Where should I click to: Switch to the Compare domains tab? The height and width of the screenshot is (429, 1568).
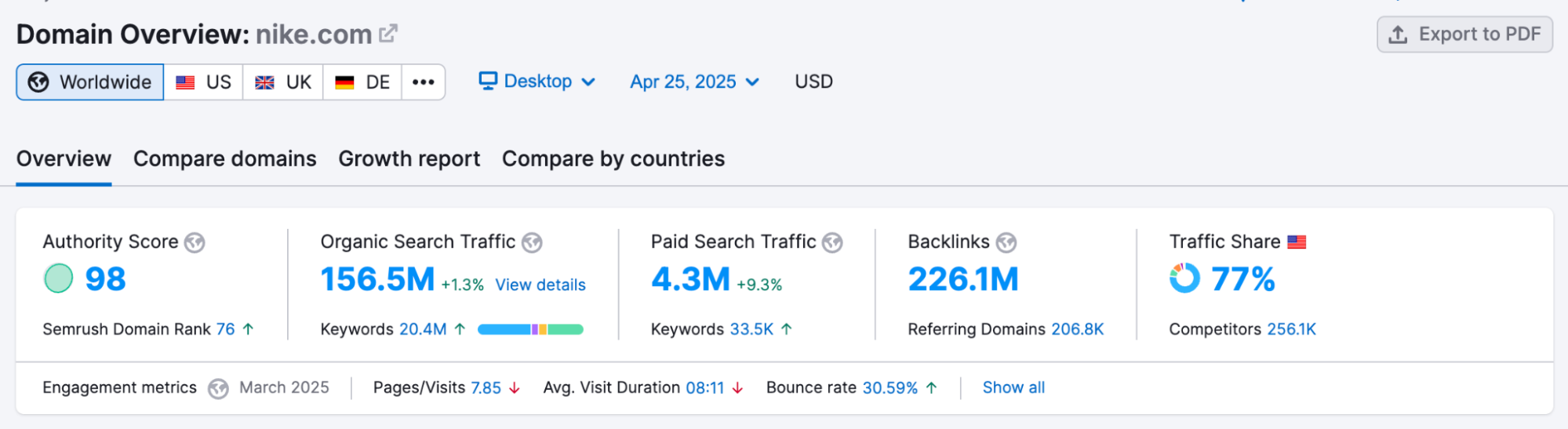[x=225, y=159]
